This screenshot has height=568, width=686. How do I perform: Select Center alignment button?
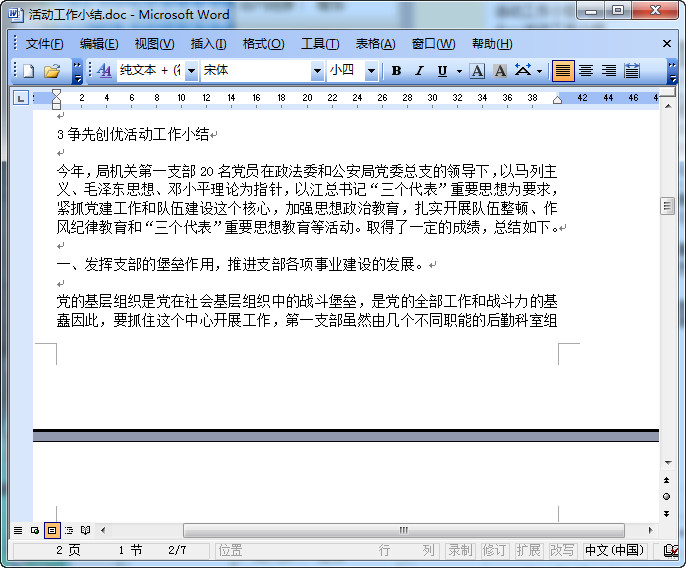pos(586,71)
